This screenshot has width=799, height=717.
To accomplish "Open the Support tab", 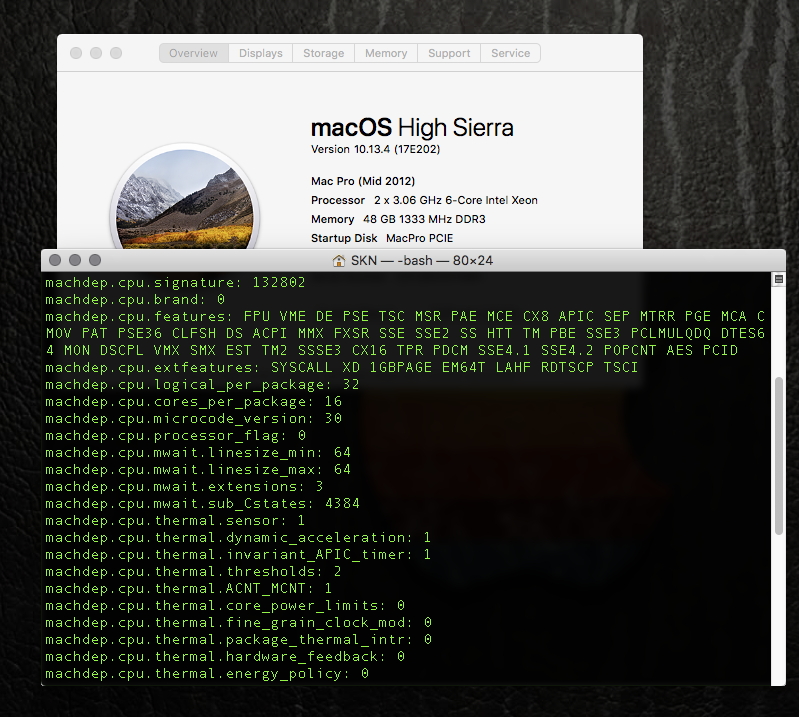I will [x=449, y=53].
